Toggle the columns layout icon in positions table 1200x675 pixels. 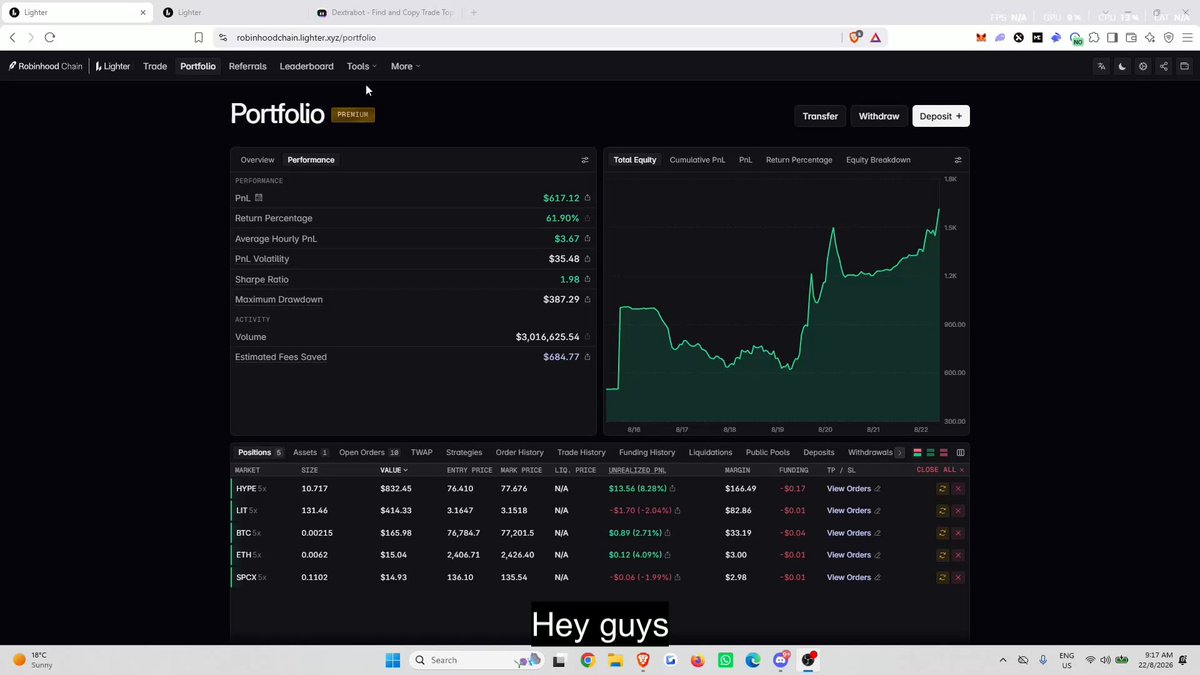coord(961,453)
